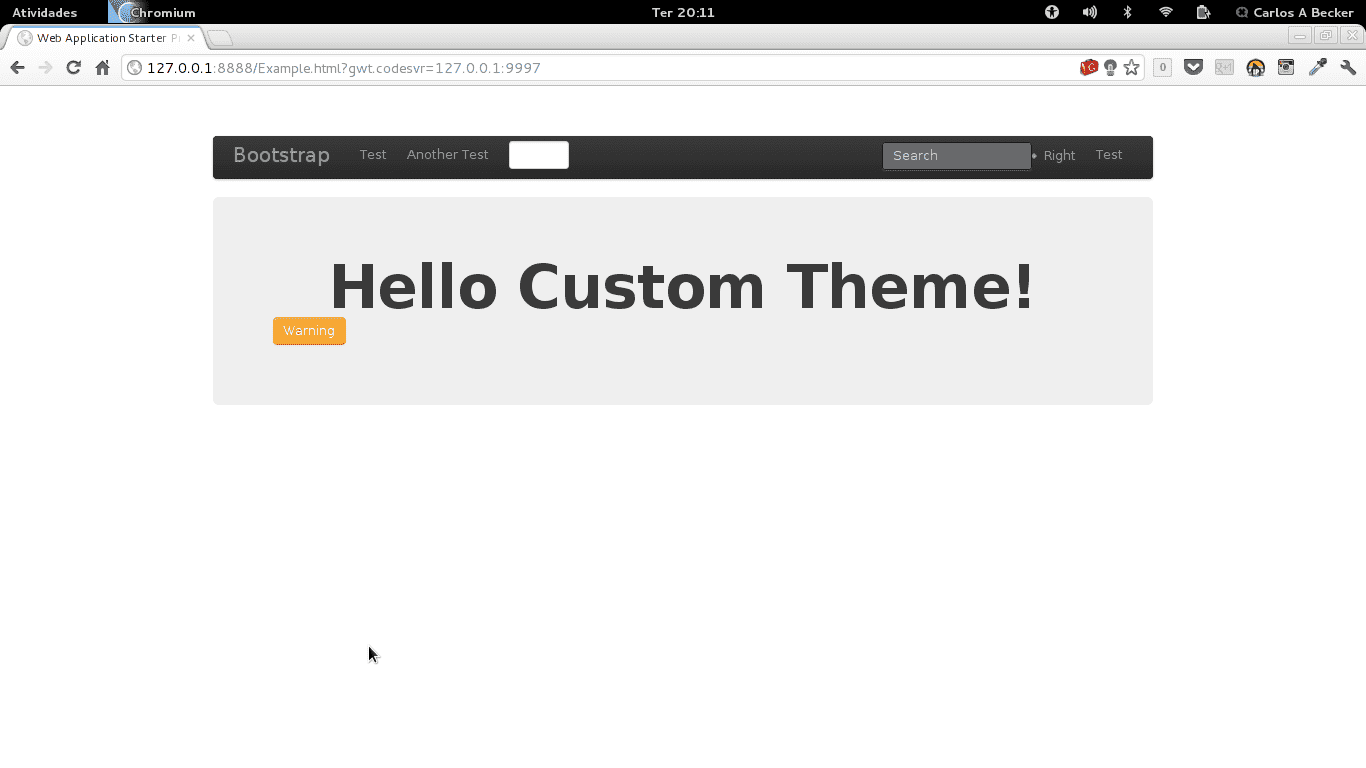Focus the navbar Search field
Viewport: 1366px width, 768px height.
tap(956, 156)
